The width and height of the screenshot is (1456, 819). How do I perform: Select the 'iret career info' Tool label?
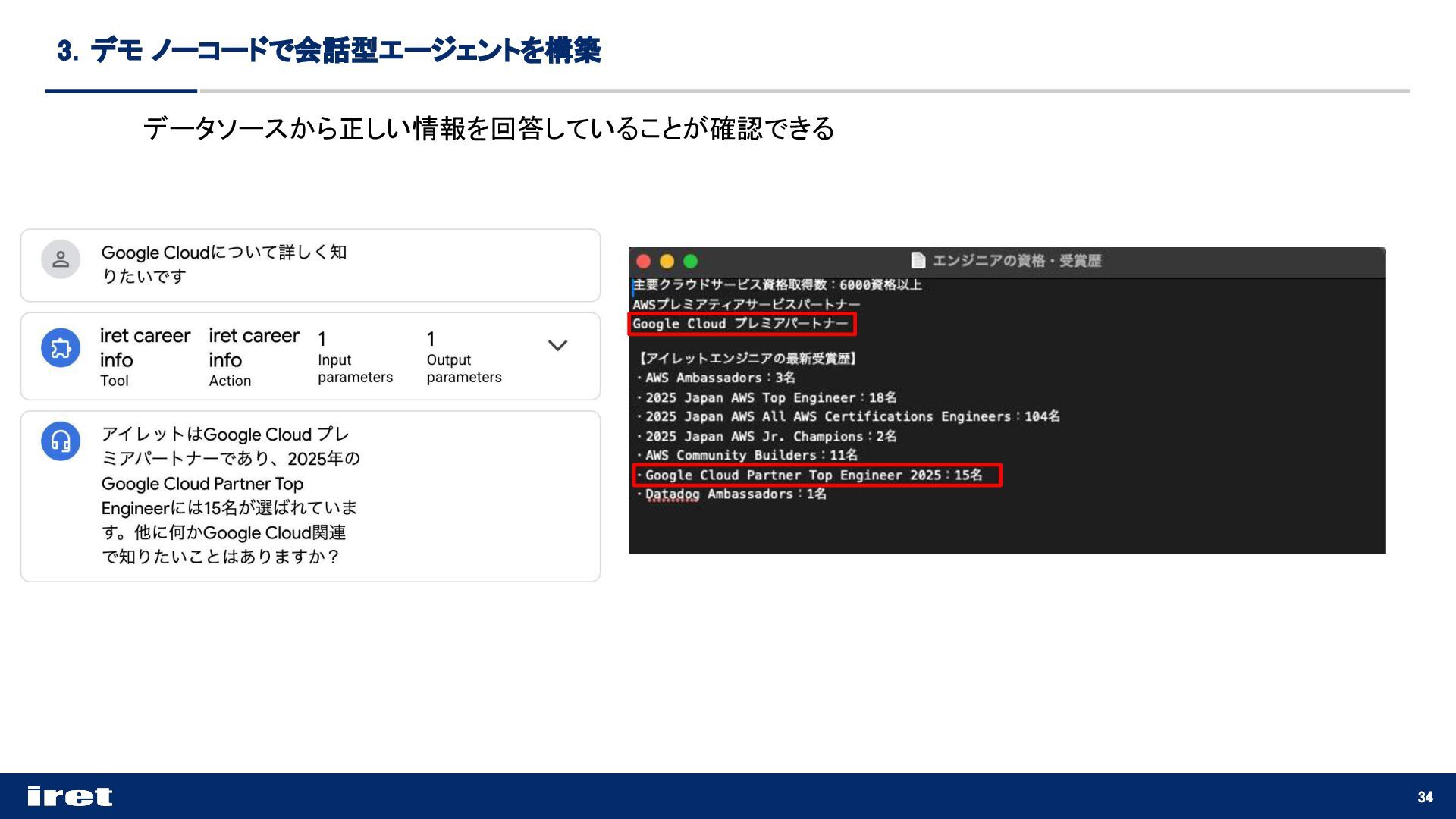(145, 357)
